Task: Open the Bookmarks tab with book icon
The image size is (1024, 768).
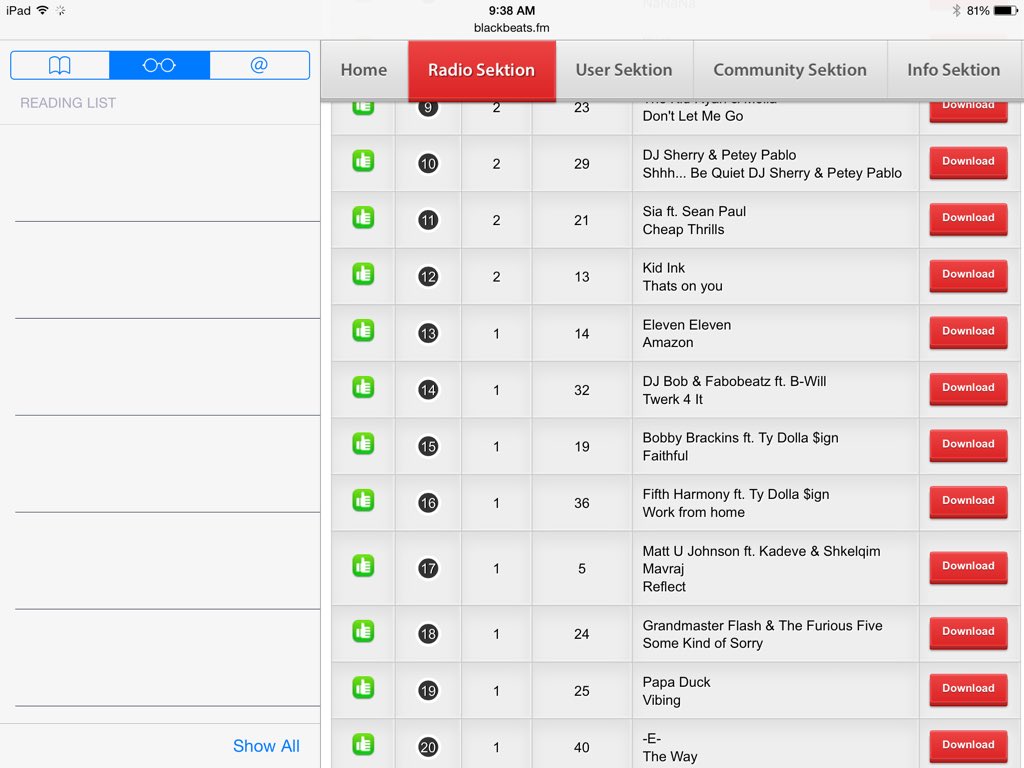Action: (x=60, y=65)
